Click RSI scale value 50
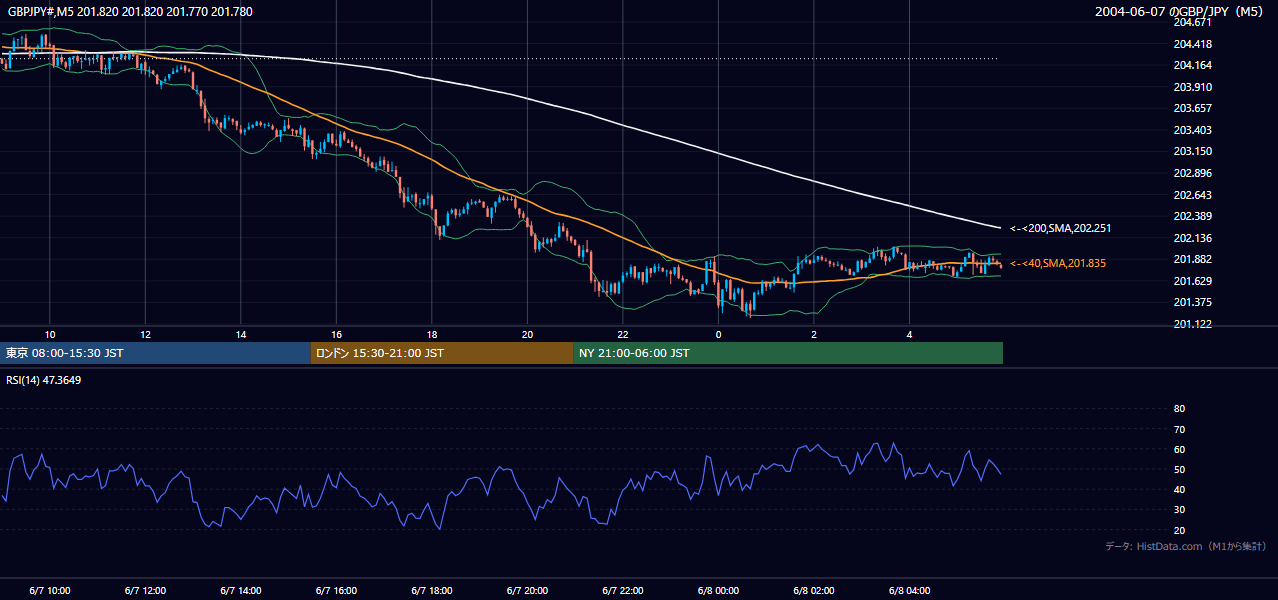Viewport: 1278px width, 600px height. (1179, 469)
